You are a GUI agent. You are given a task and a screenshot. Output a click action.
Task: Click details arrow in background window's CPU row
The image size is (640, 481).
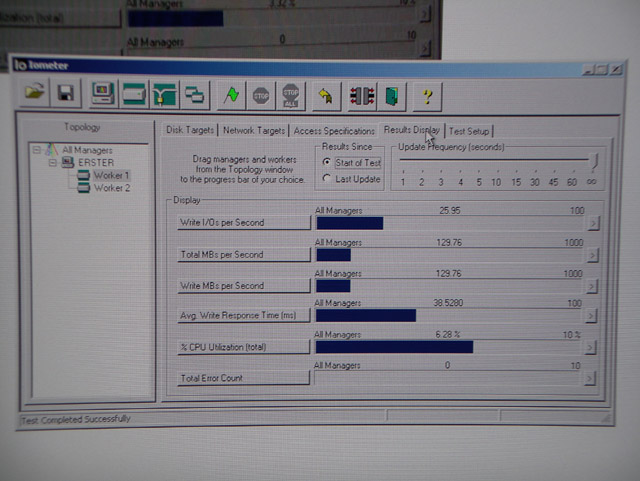pos(424,15)
